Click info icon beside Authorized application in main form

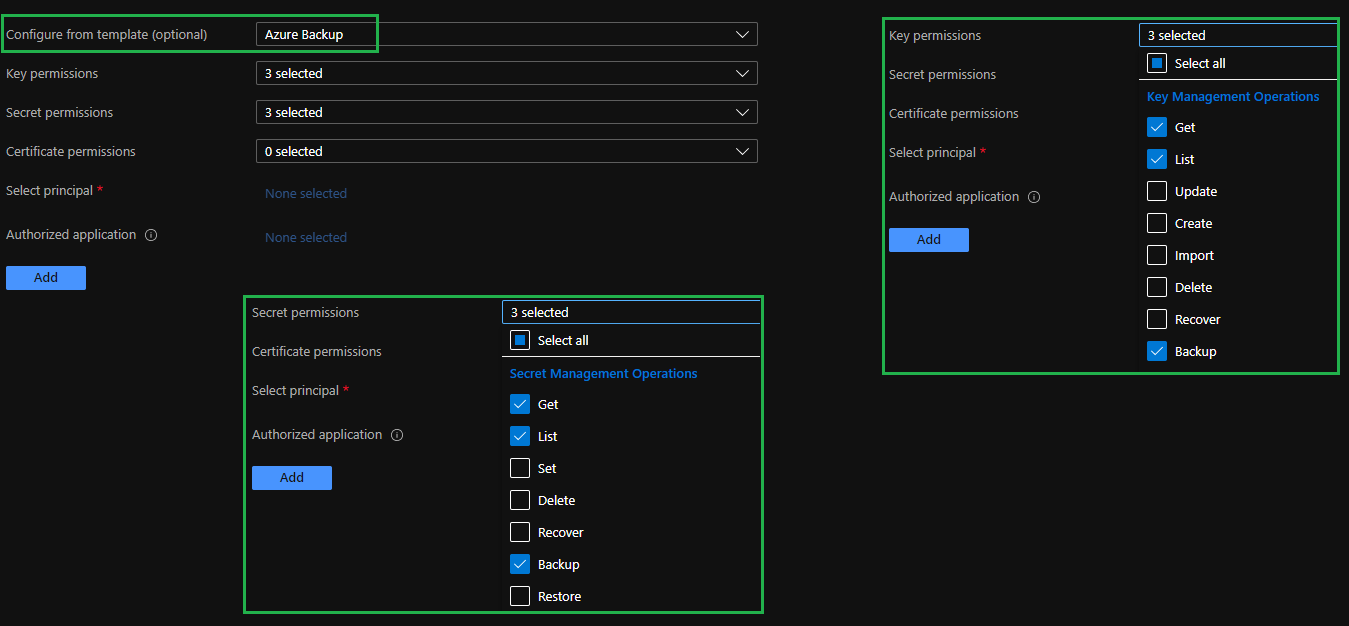pyautogui.click(x=151, y=235)
